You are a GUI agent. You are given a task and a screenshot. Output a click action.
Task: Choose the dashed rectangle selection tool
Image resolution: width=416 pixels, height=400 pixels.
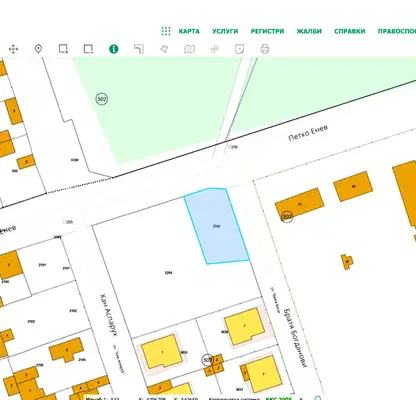coord(88,49)
